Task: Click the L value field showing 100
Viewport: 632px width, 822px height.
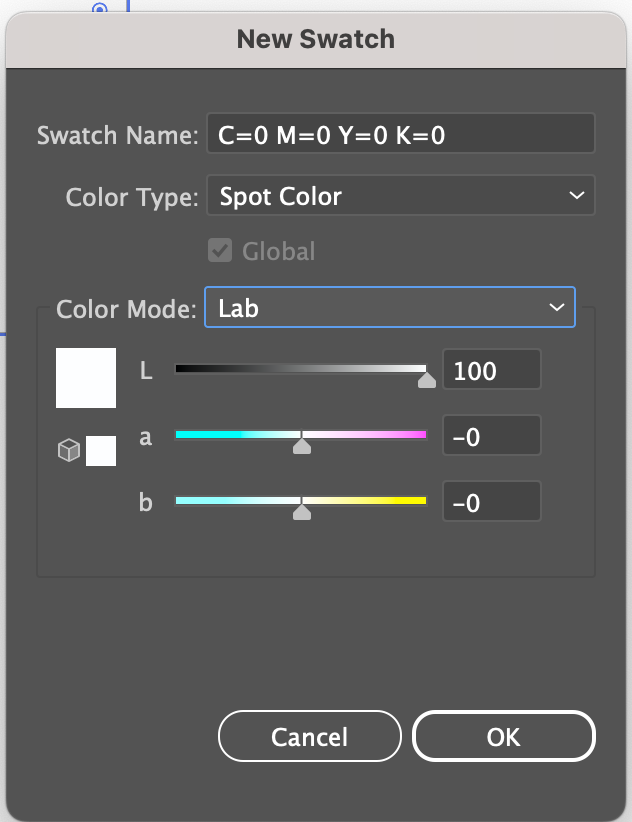Action: (x=492, y=370)
